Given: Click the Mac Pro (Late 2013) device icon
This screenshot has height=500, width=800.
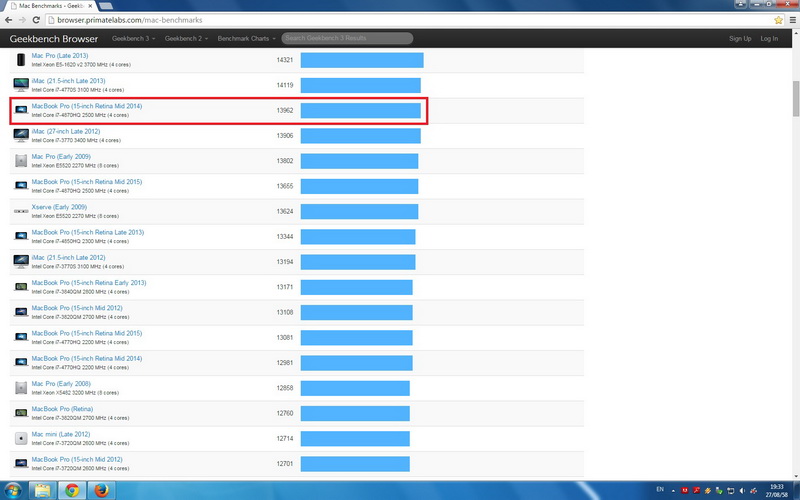Looking at the screenshot, I should [x=21, y=60].
